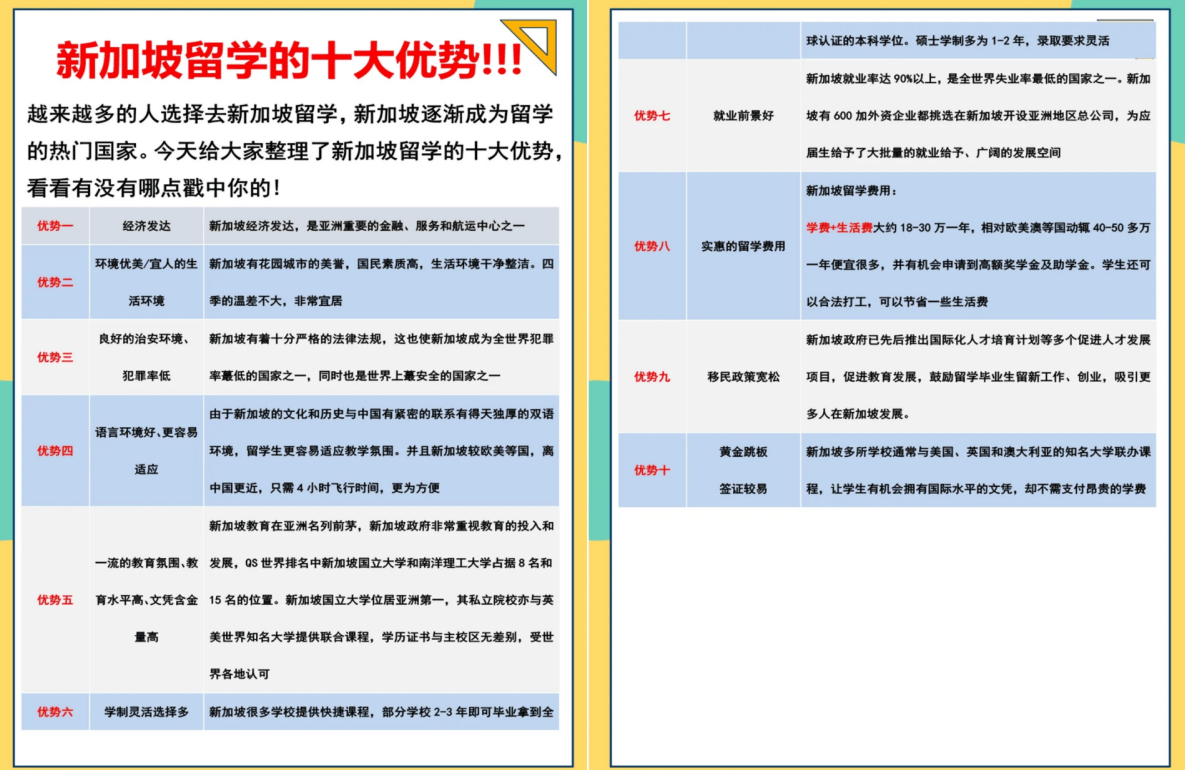Screen dimensions: 1185x770
Task: Select the 优势八 label cell
Action: 652,246
